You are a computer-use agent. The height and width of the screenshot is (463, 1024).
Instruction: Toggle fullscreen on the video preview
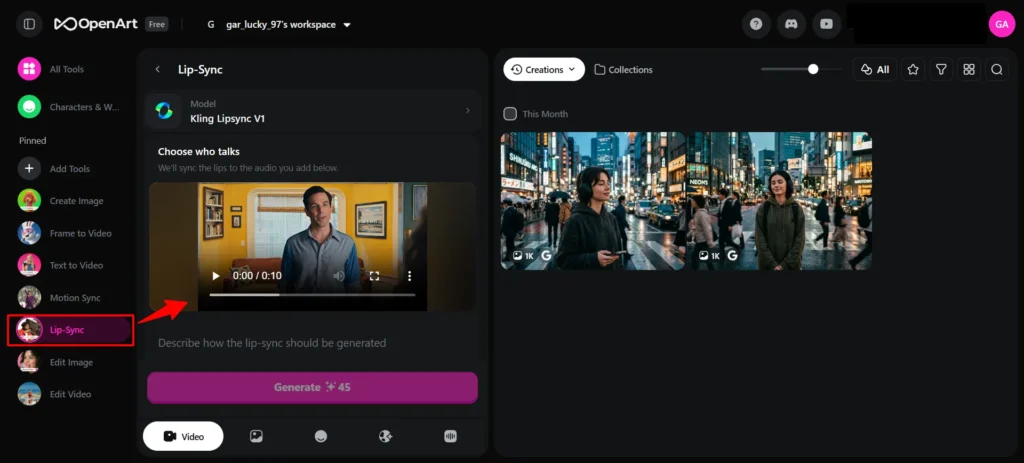pyautogui.click(x=374, y=276)
